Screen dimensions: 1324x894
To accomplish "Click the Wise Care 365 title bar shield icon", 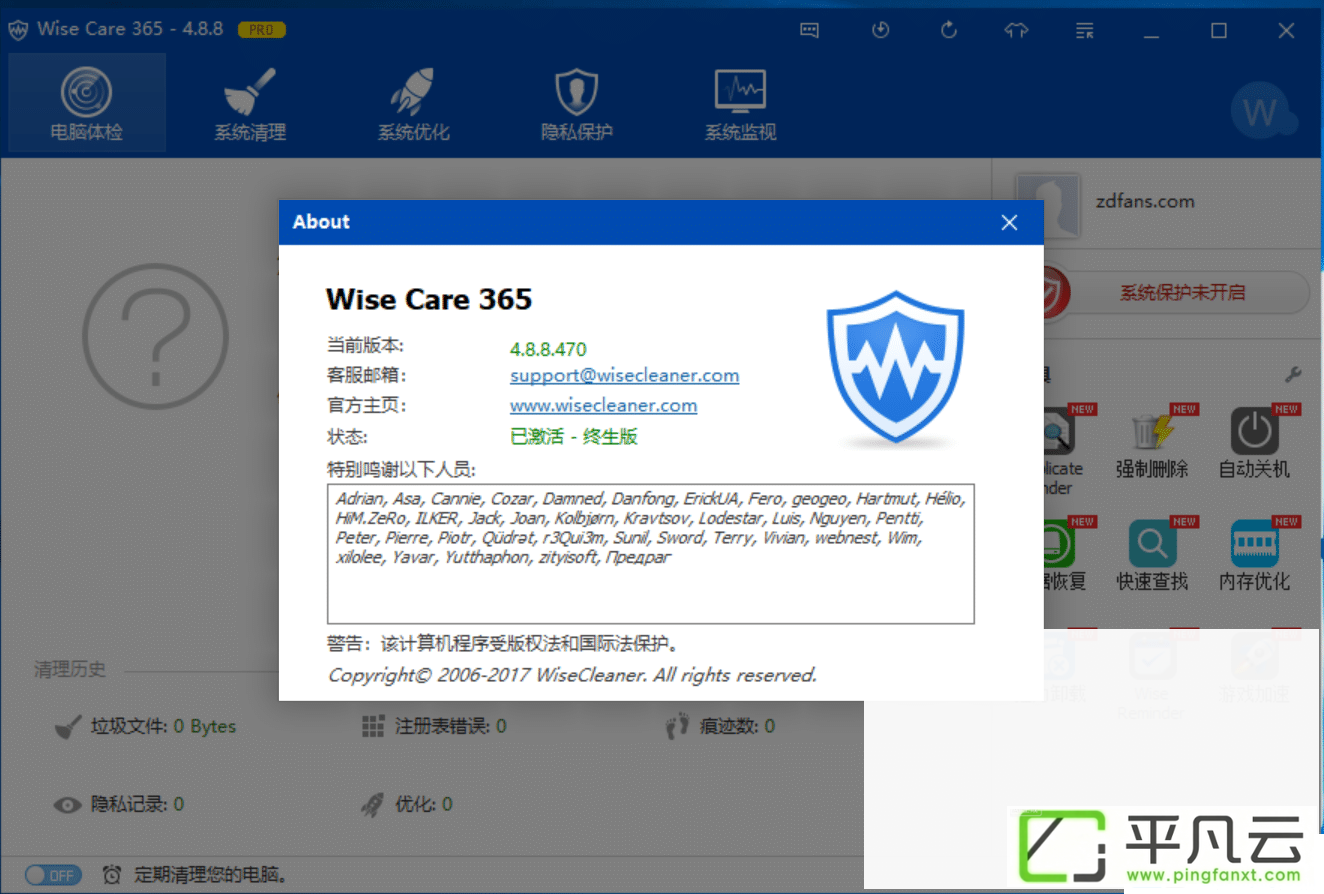I will (x=18, y=30).
